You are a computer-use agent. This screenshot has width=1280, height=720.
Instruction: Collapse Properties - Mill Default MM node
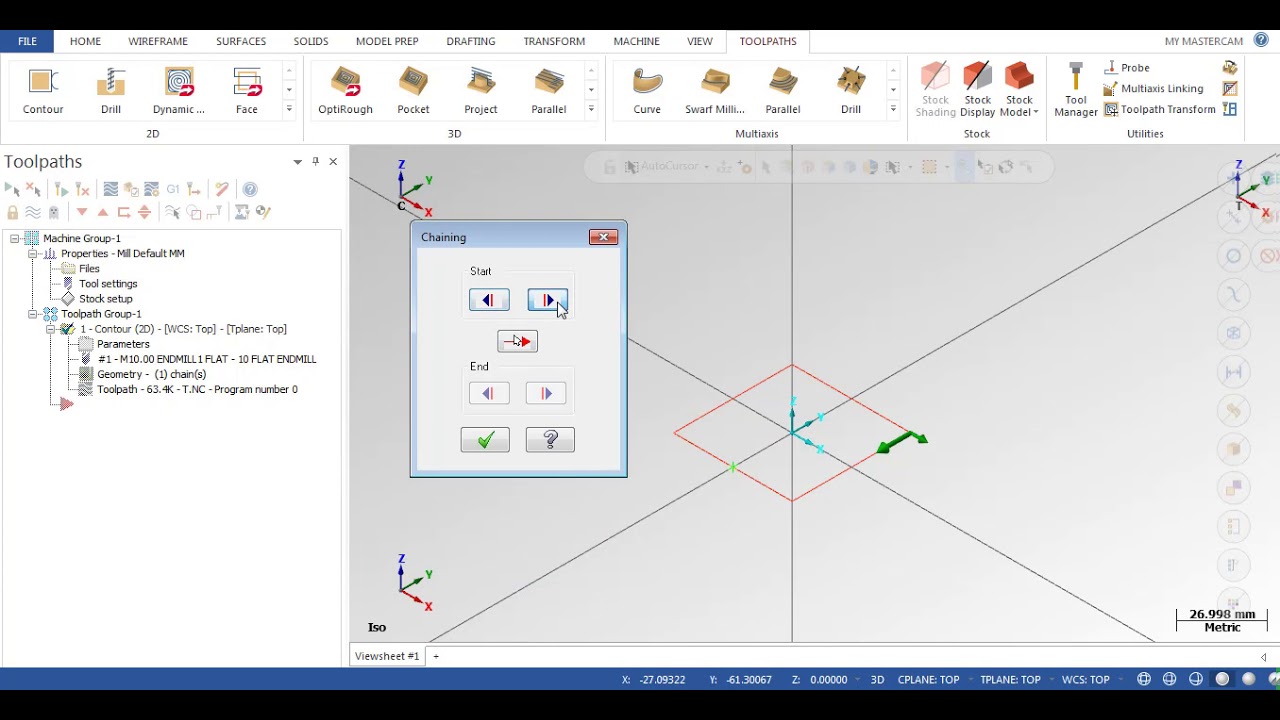point(33,254)
